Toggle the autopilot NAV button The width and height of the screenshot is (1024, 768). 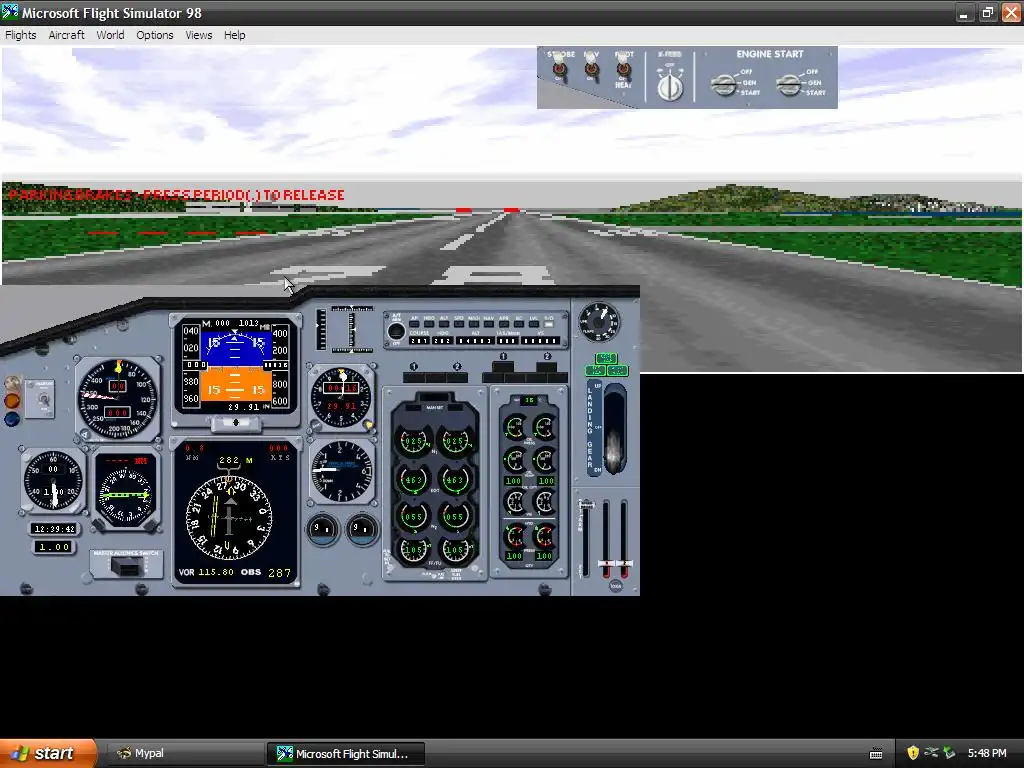(489, 323)
